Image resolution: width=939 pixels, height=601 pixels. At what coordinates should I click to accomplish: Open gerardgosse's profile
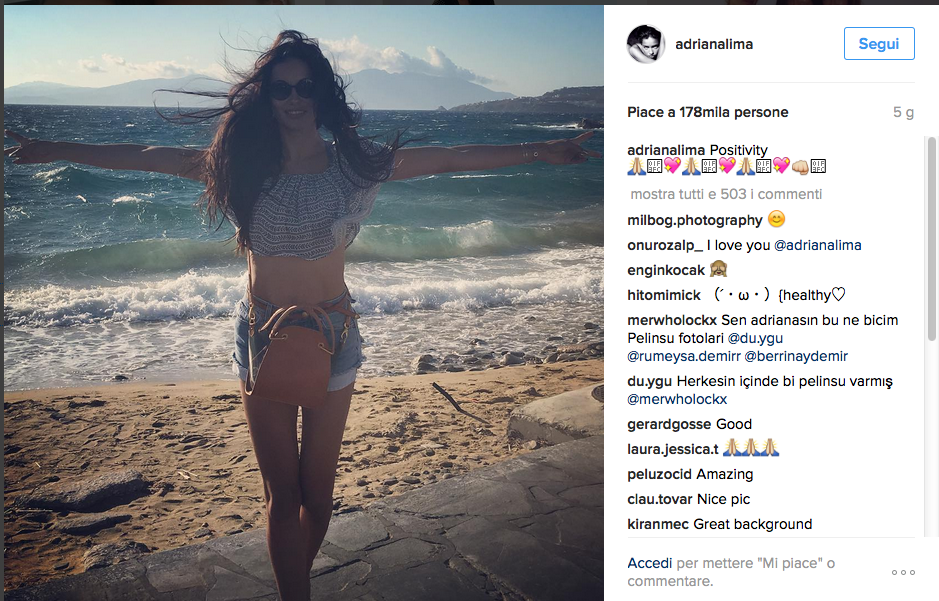pyautogui.click(x=670, y=424)
